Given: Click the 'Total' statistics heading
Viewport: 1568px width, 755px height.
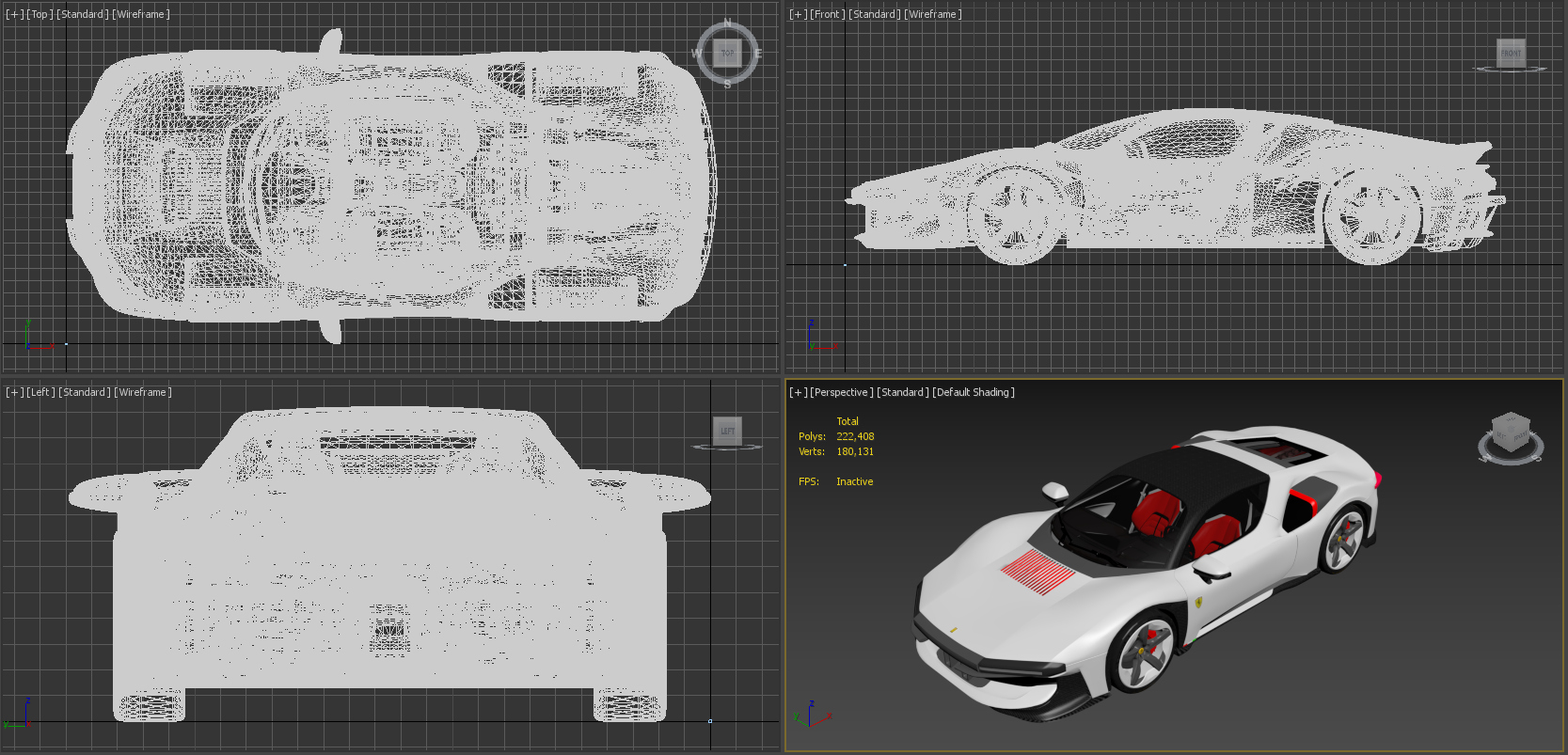Looking at the screenshot, I should tap(847, 421).
